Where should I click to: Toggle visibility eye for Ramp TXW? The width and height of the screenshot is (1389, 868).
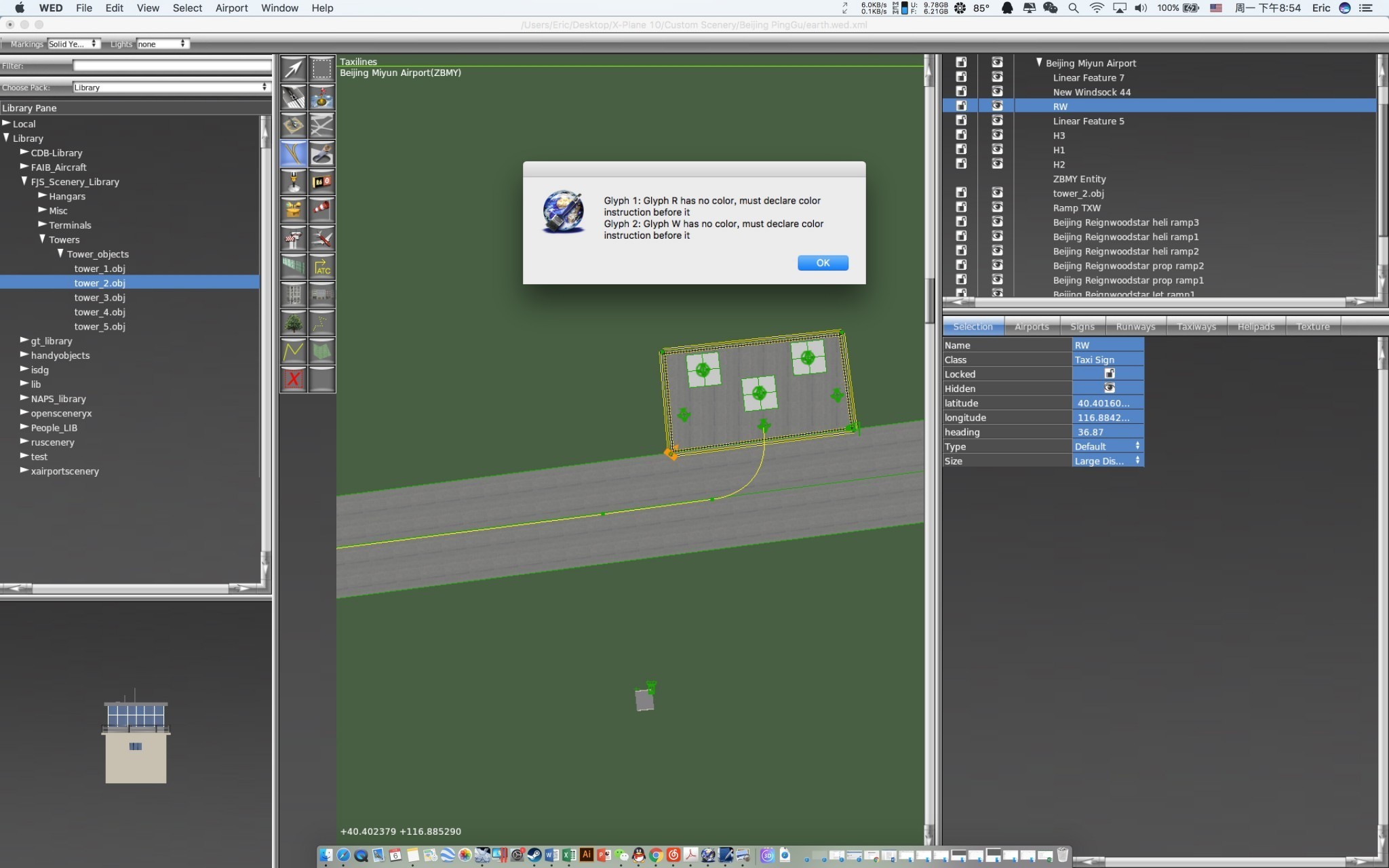point(997,208)
